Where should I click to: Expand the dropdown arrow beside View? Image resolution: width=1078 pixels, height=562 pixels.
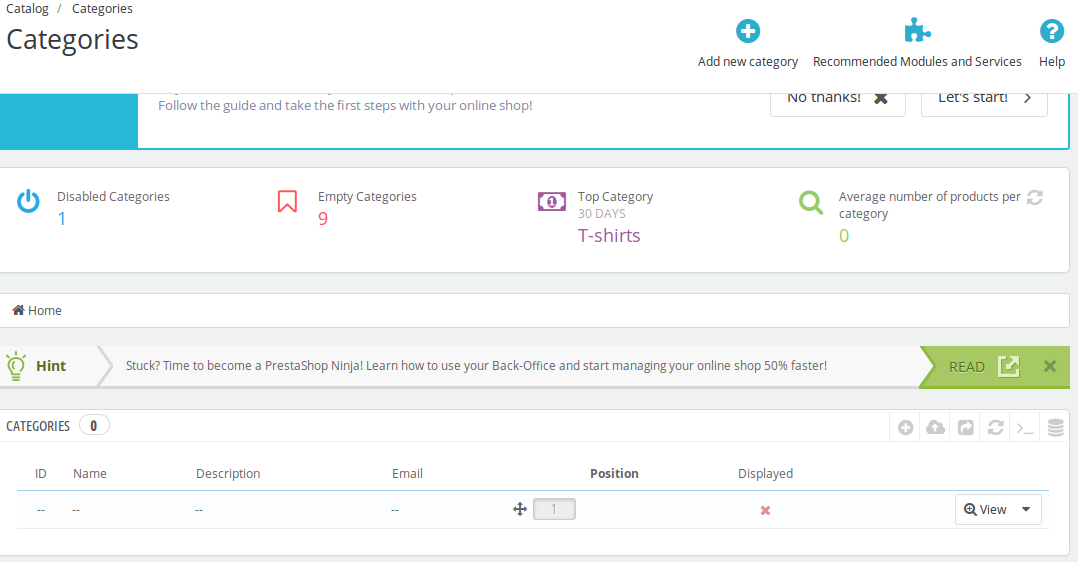[1026, 510]
